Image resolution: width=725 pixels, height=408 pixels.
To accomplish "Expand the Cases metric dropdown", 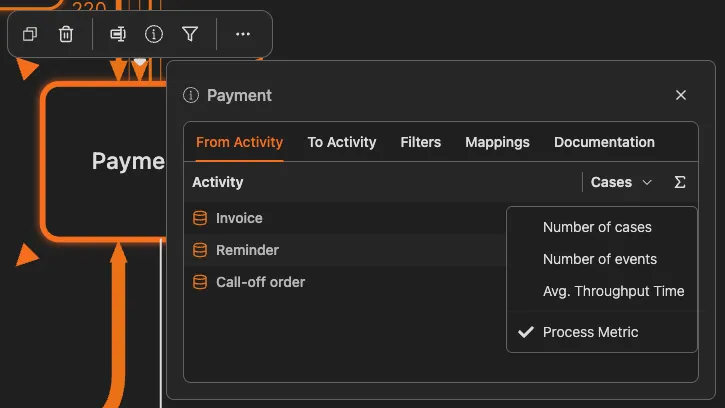I will 621,182.
